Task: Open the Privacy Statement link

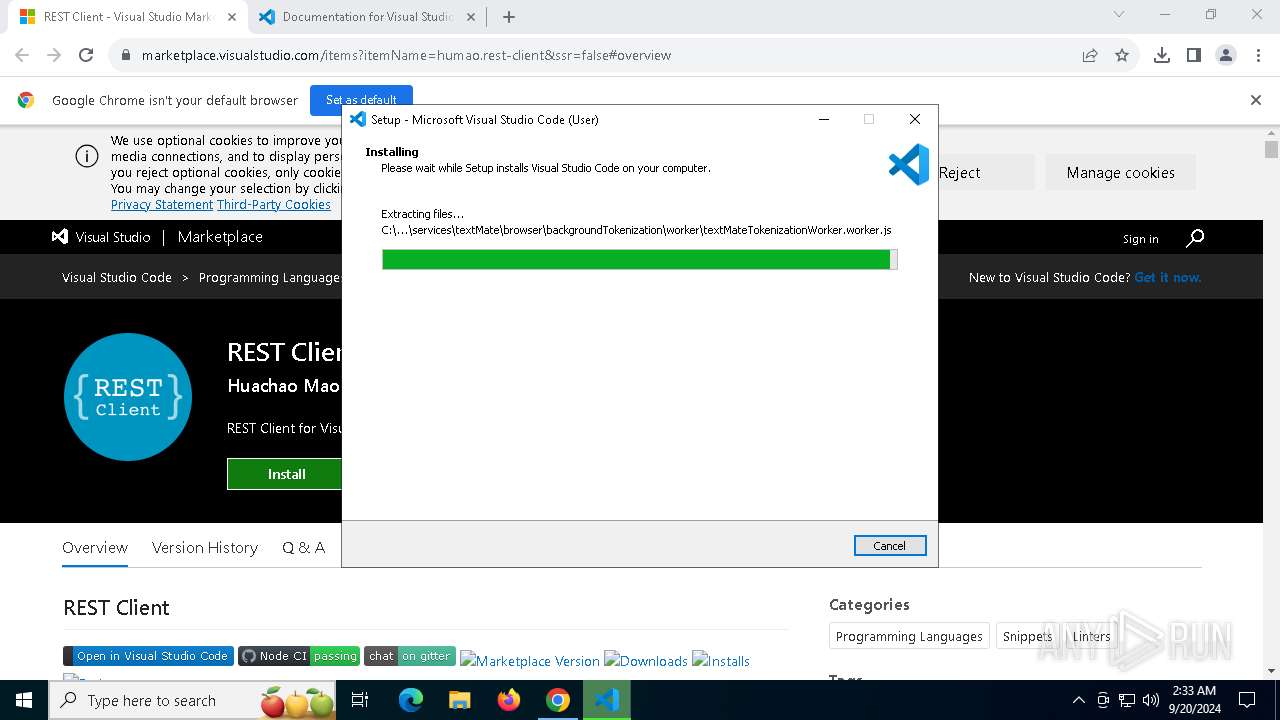Action: click(162, 205)
